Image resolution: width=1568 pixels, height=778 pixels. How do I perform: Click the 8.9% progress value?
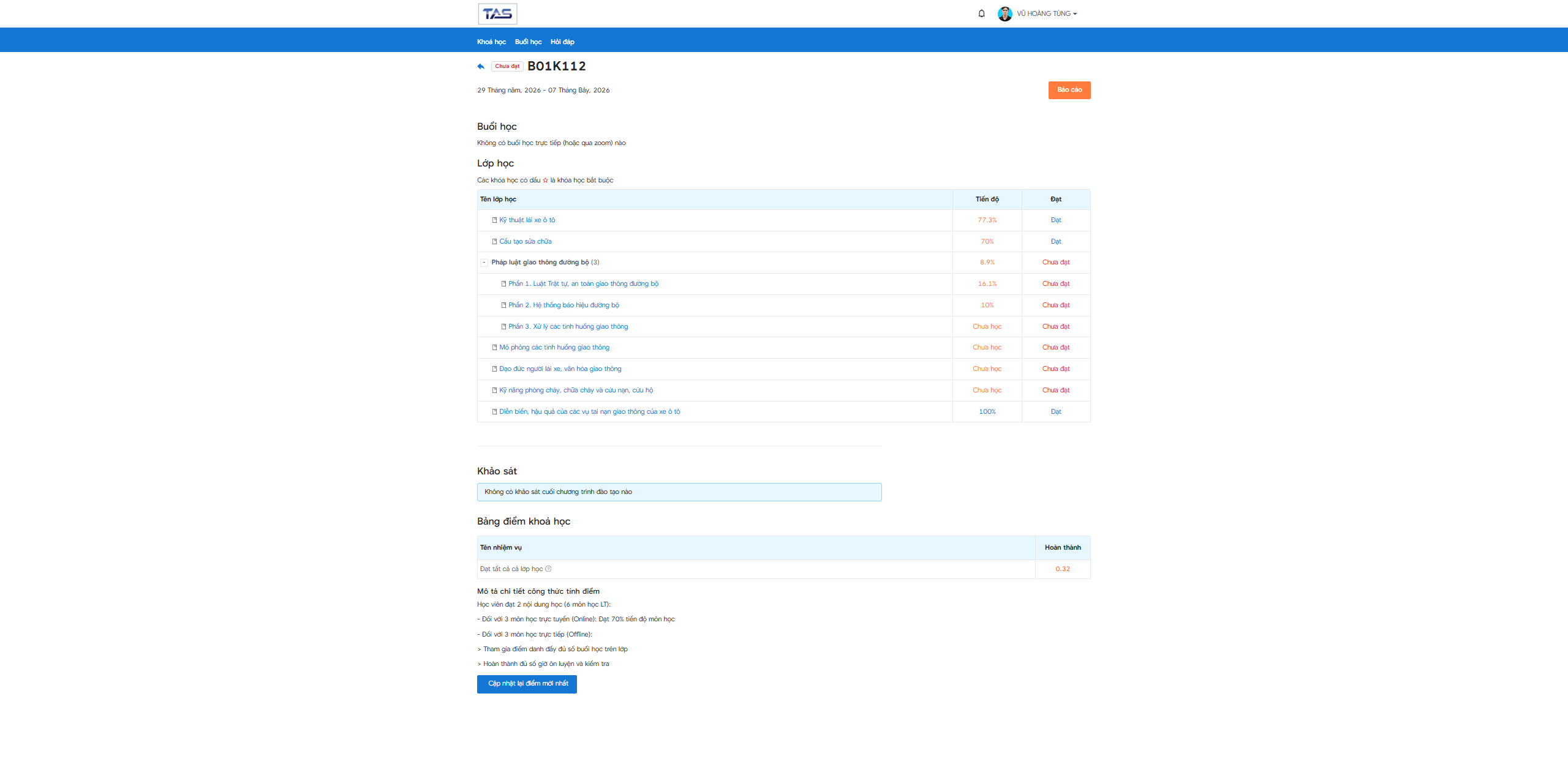(987, 262)
